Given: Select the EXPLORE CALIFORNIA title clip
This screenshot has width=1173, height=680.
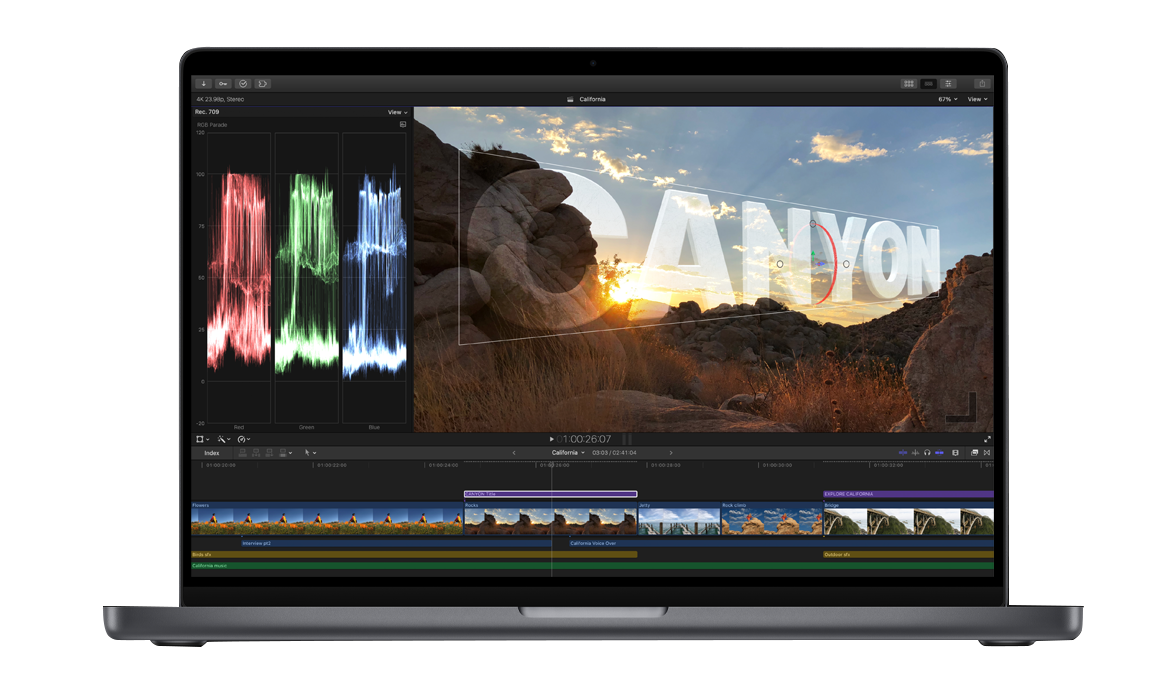Looking at the screenshot, I should point(908,494).
